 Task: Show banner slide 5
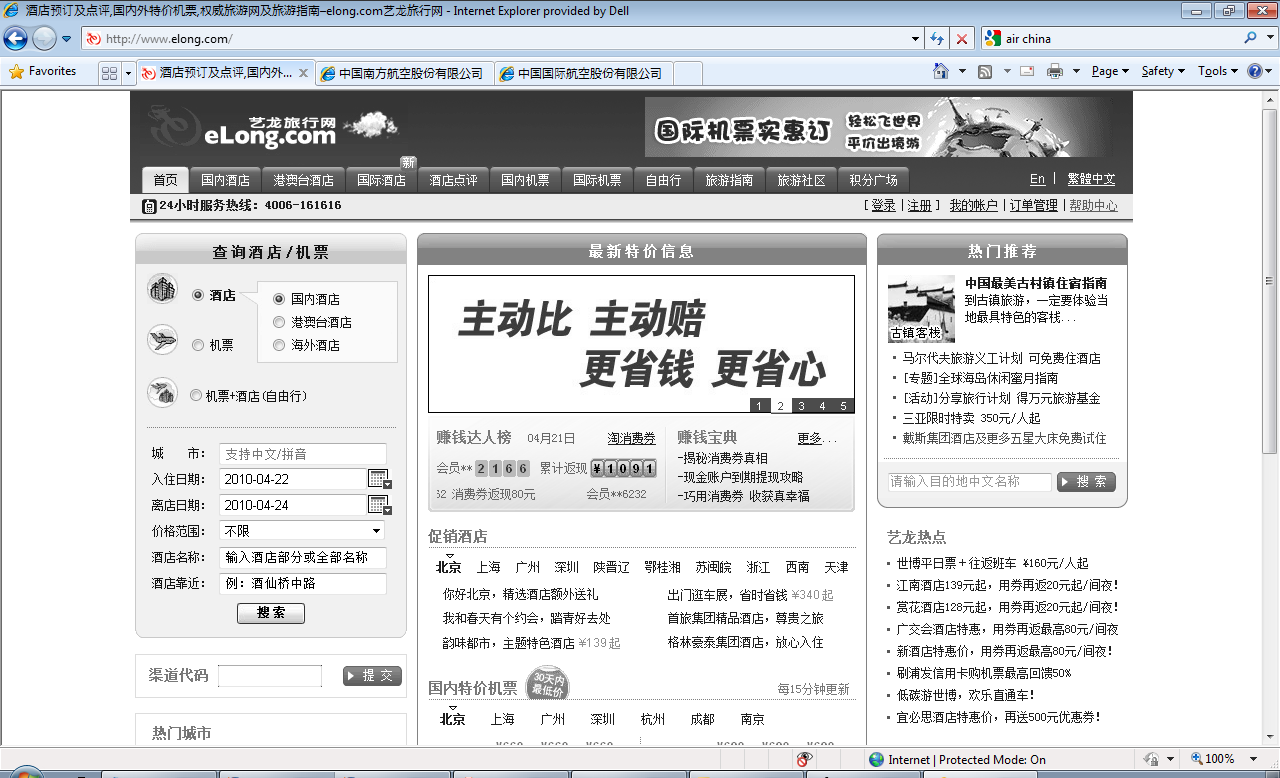(x=844, y=406)
